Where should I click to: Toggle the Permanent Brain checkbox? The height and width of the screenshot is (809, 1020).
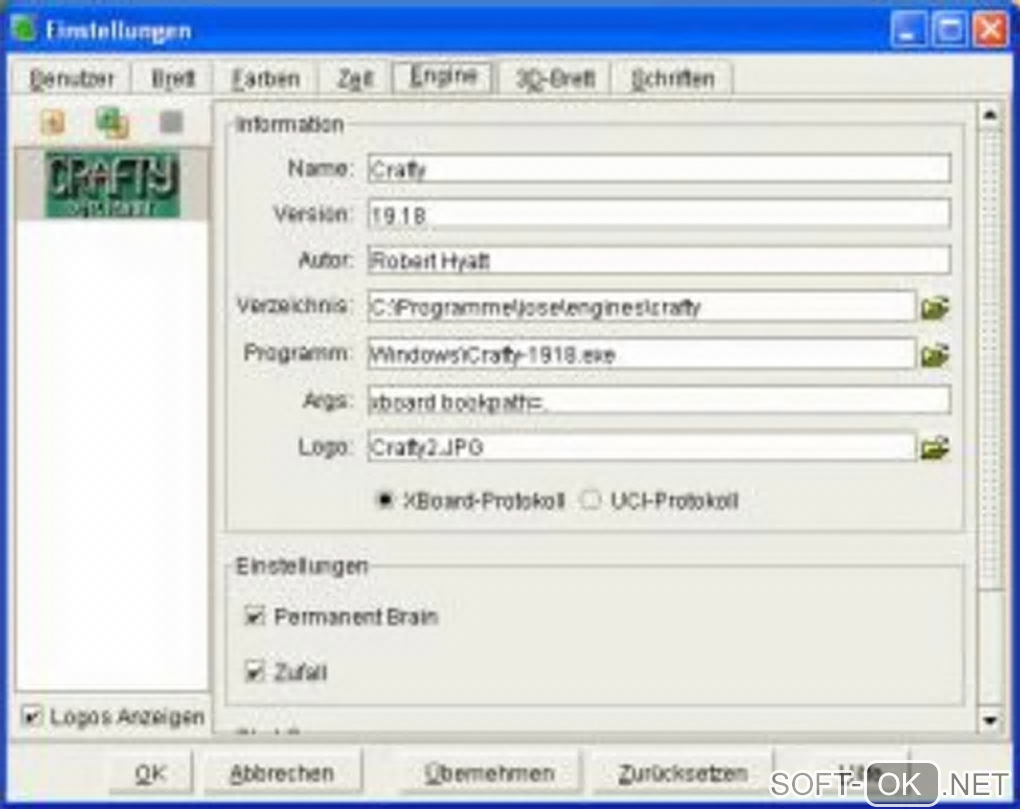point(254,615)
